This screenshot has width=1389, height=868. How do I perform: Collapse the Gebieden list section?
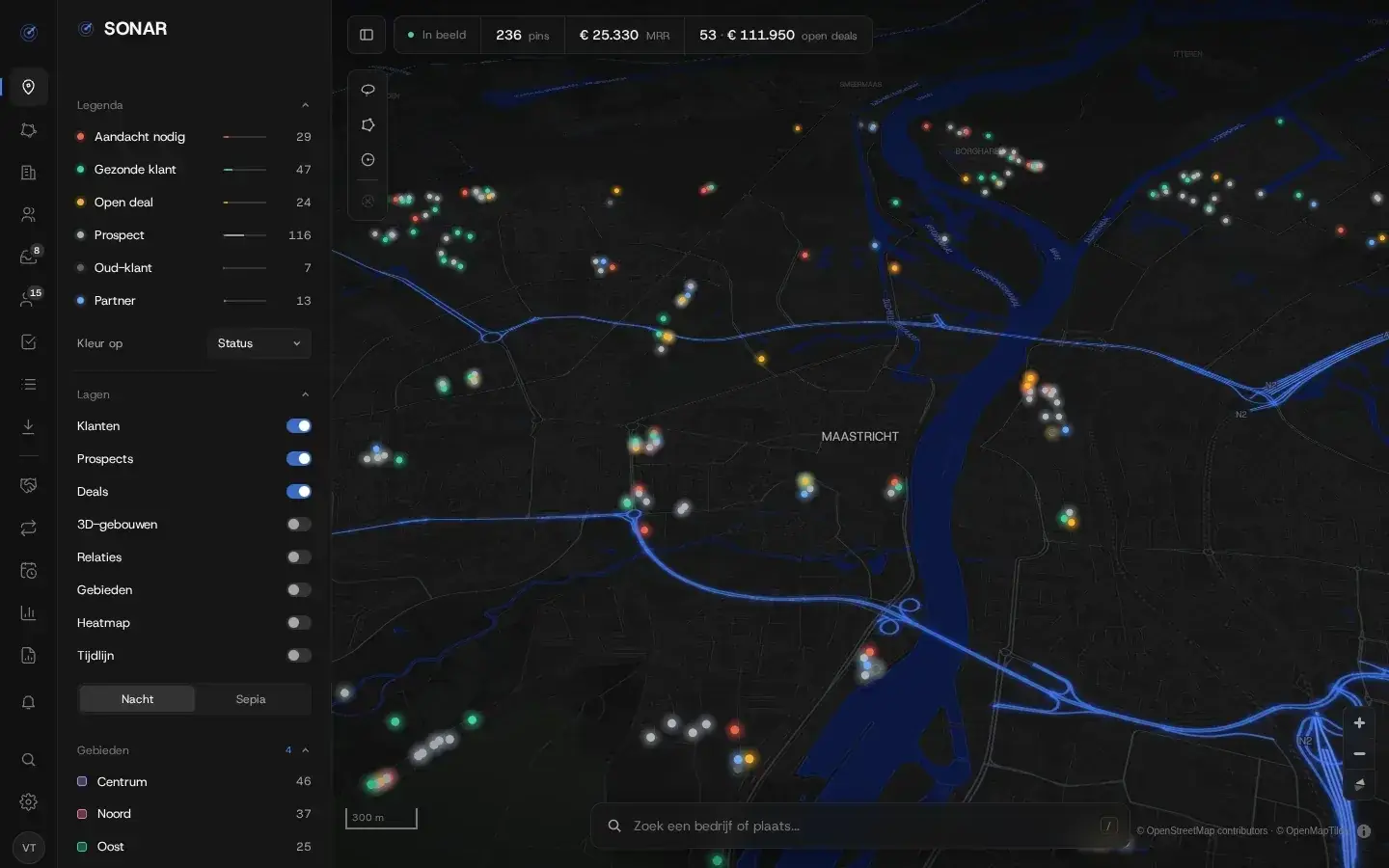[x=305, y=750]
